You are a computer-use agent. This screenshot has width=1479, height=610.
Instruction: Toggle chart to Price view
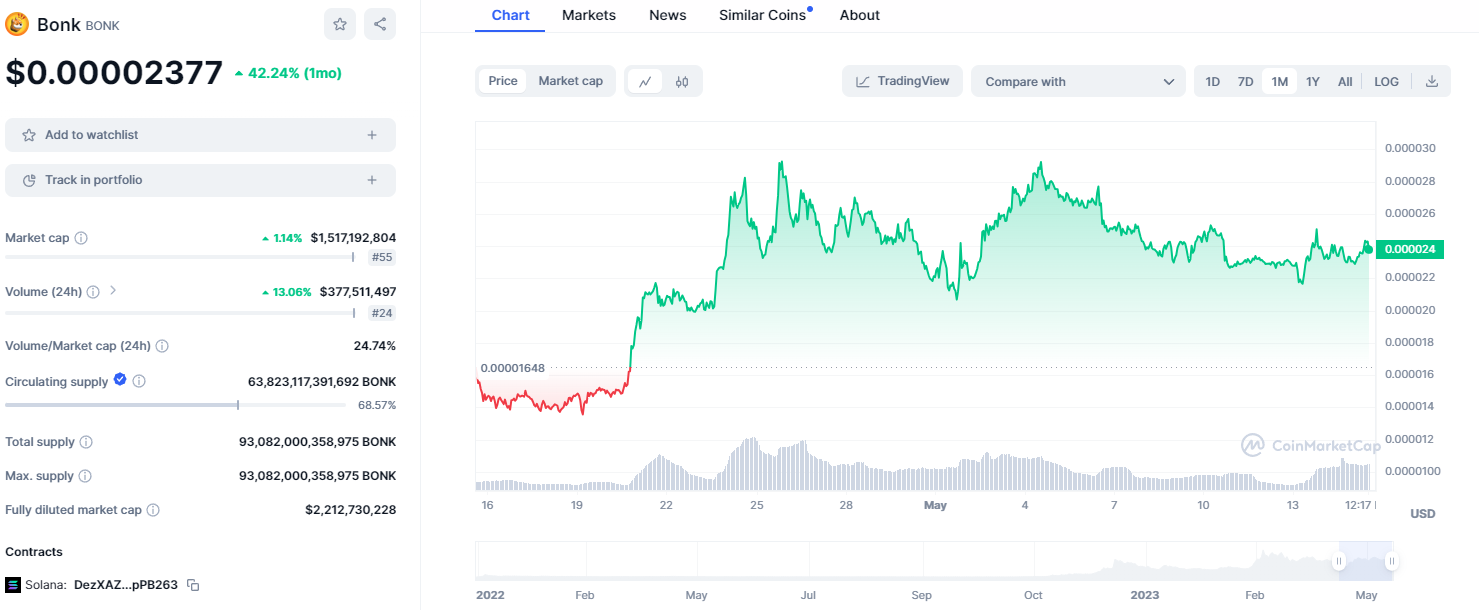pyautogui.click(x=503, y=81)
